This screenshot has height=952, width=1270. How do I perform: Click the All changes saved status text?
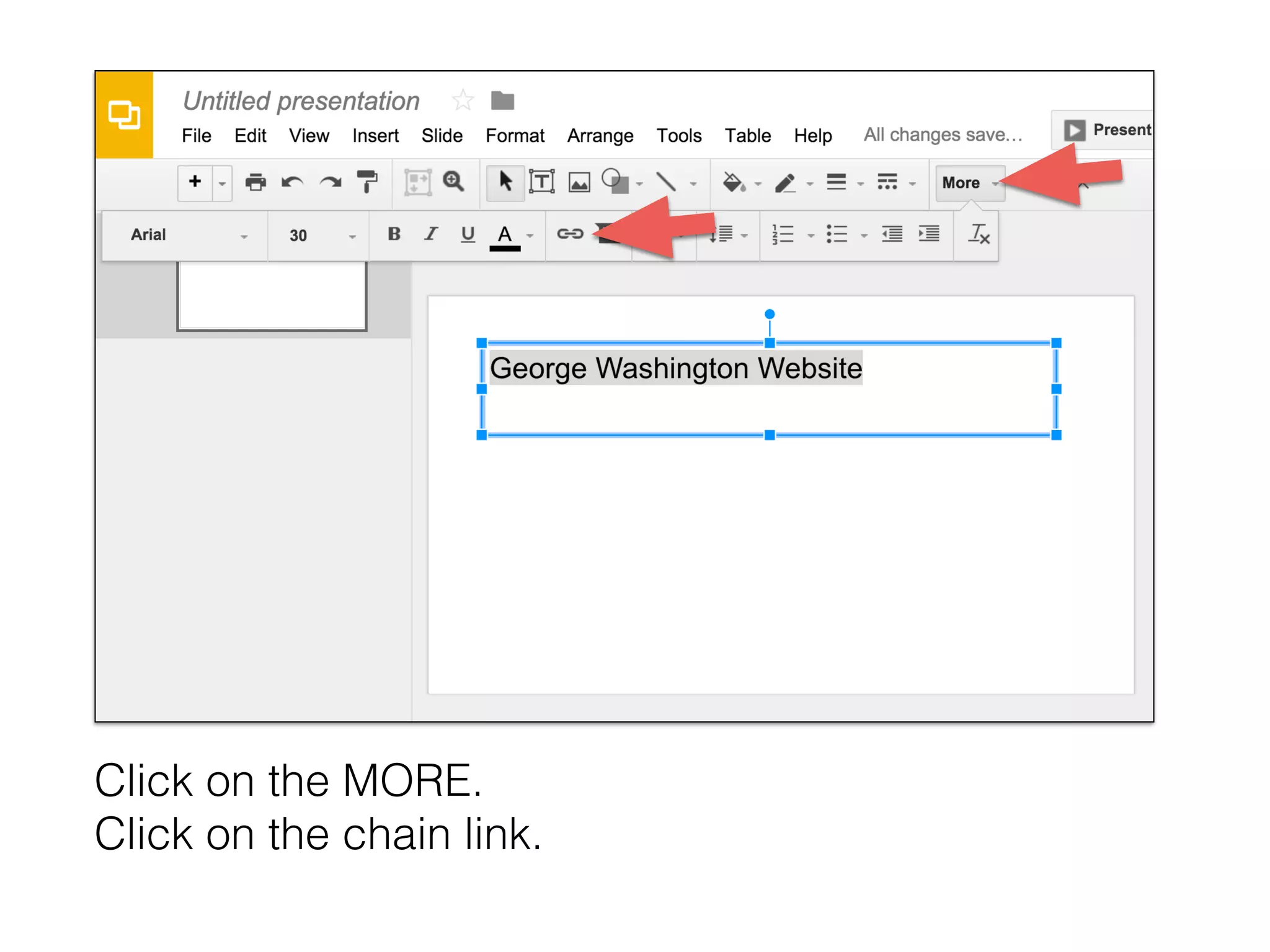click(x=943, y=134)
